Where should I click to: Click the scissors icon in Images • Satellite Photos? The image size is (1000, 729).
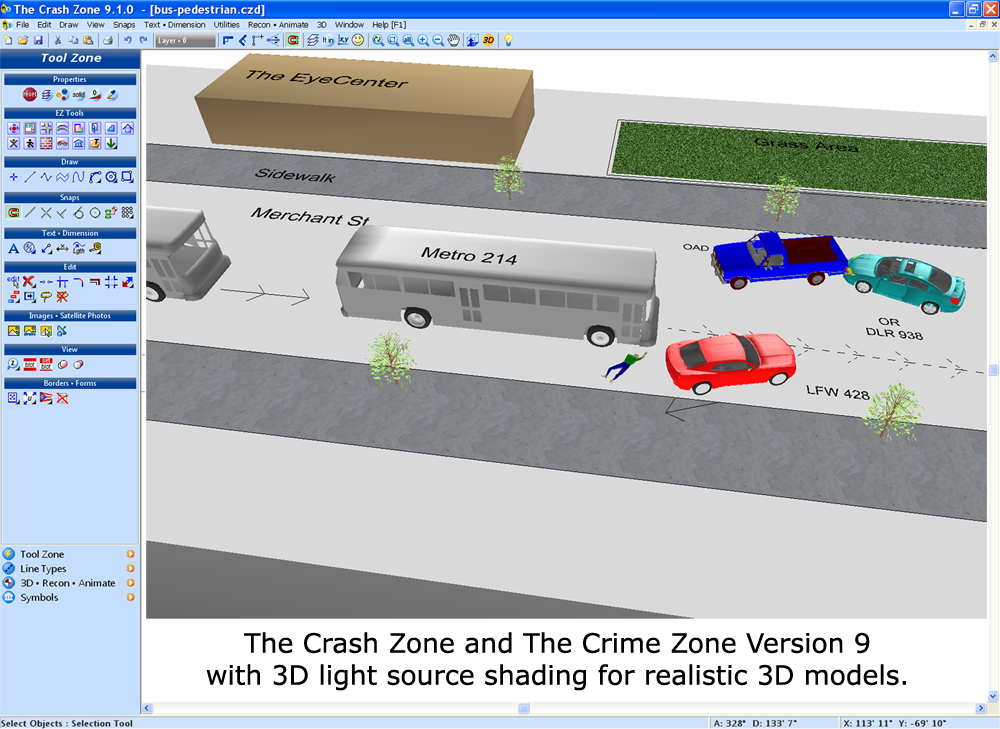pyautogui.click(x=62, y=331)
